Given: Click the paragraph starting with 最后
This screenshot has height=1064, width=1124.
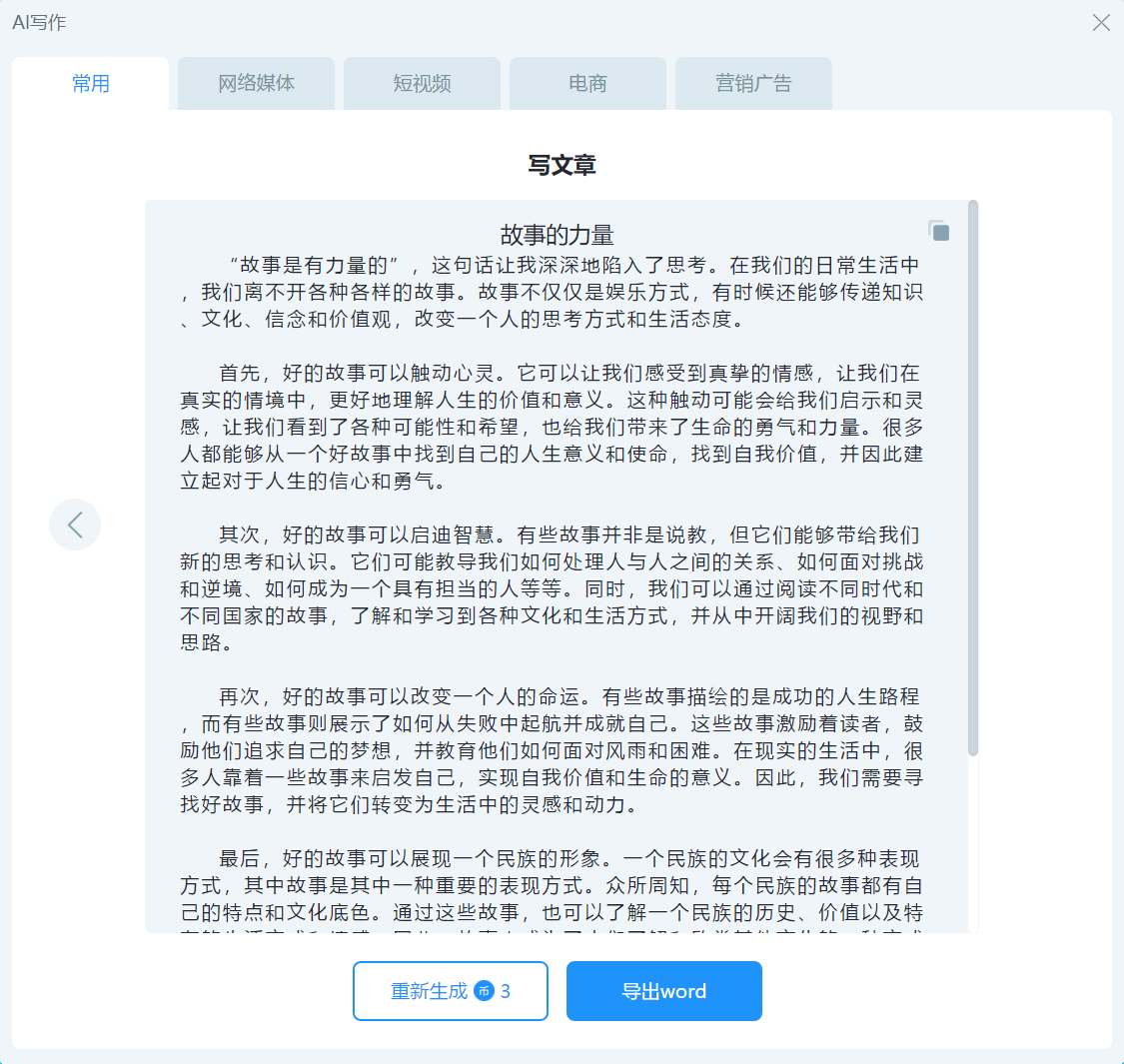Looking at the screenshot, I should [552, 890].
